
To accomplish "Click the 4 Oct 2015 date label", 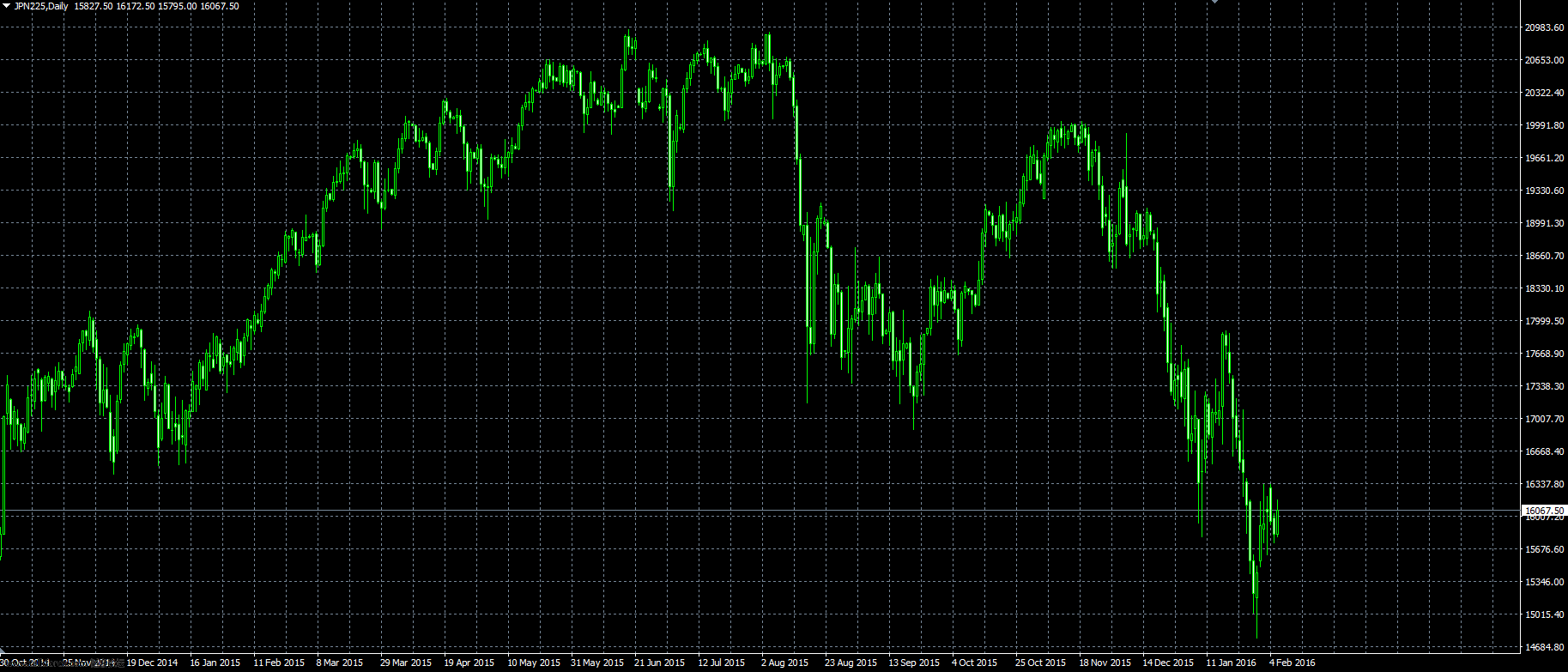I will click(x=974, y=663).
